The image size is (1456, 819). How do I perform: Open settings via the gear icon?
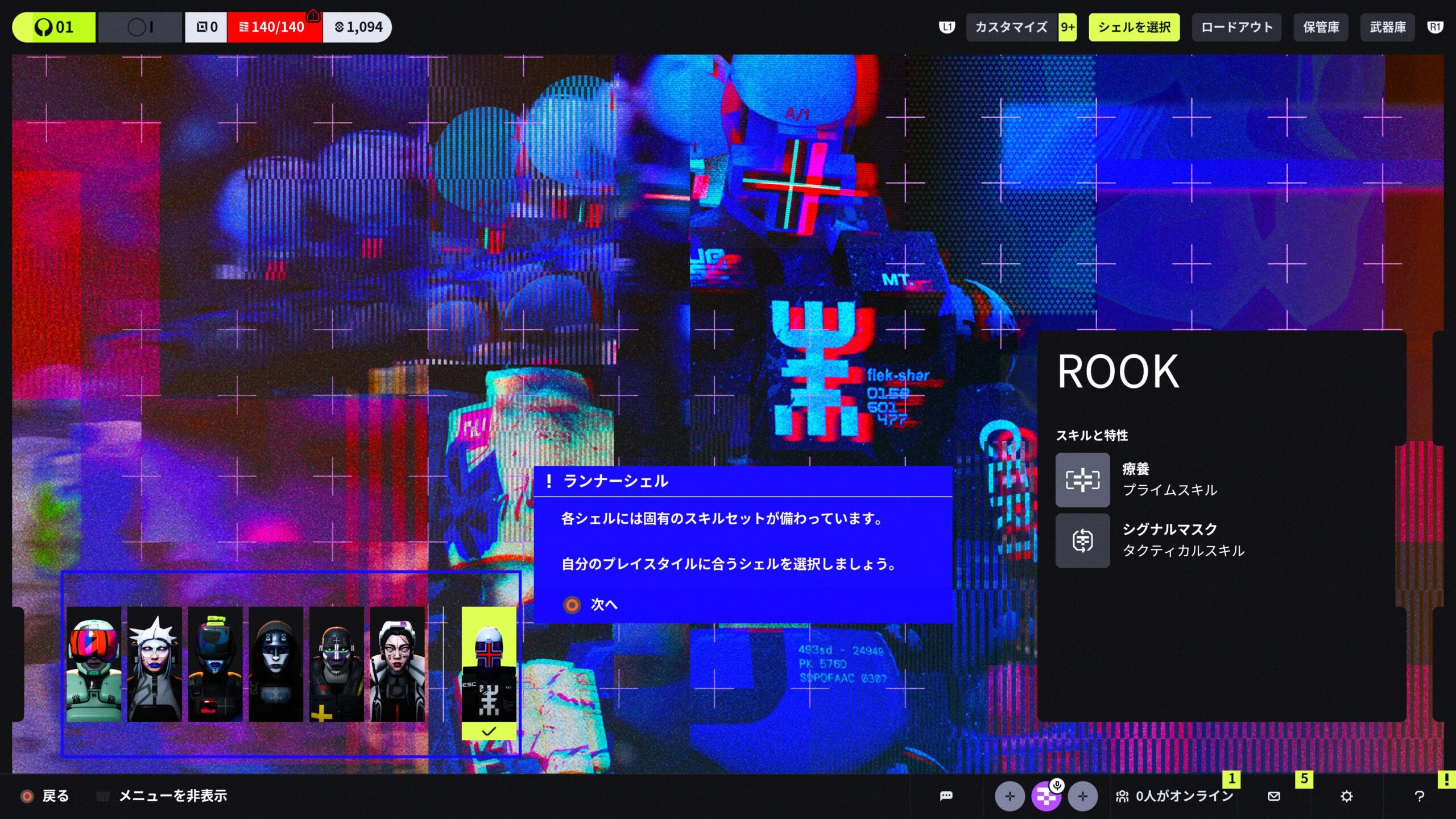click(x=1346, y=796)
